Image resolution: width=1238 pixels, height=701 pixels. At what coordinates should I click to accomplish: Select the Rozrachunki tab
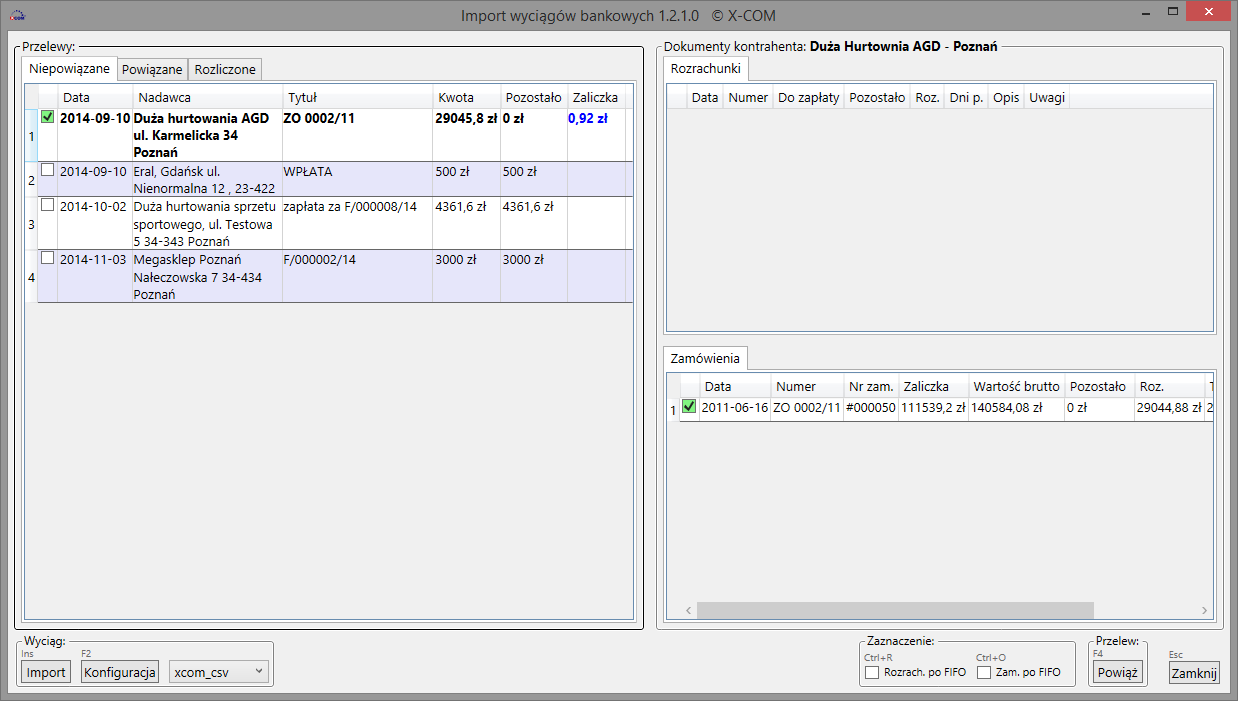[706, 69]
